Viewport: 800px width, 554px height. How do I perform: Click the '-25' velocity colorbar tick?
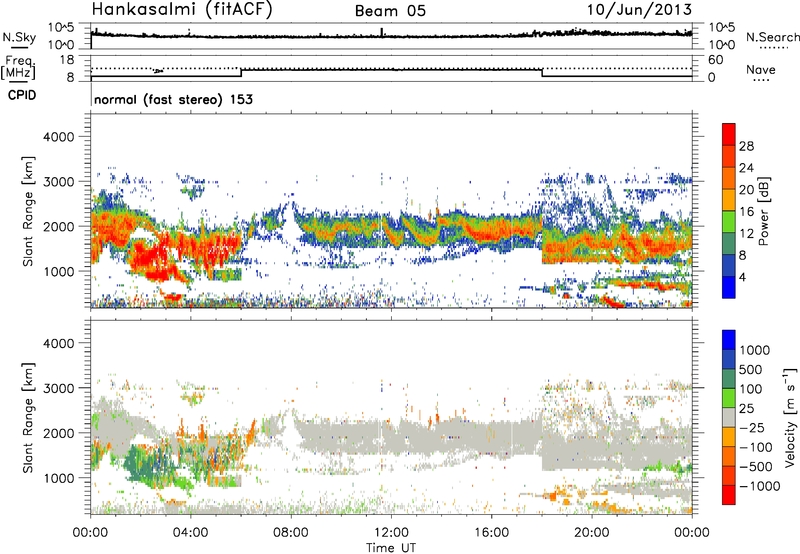coord(751,427)
